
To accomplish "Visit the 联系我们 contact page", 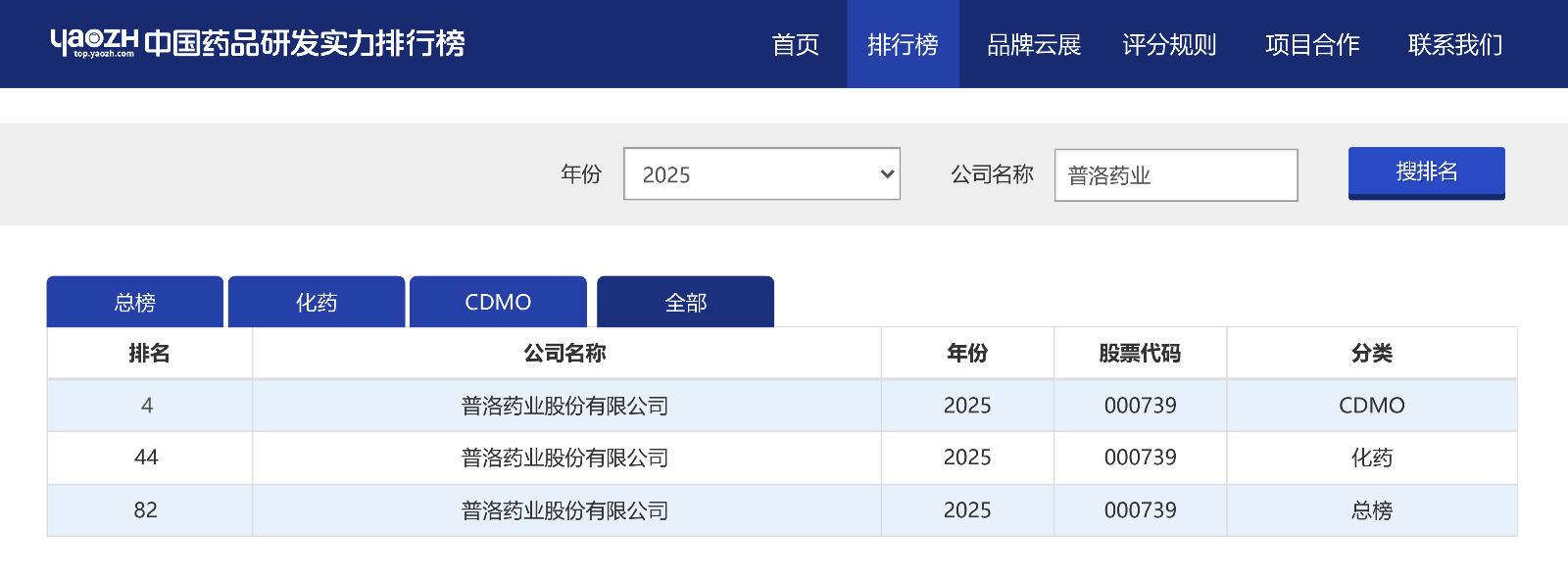I will click(1455, 45).
